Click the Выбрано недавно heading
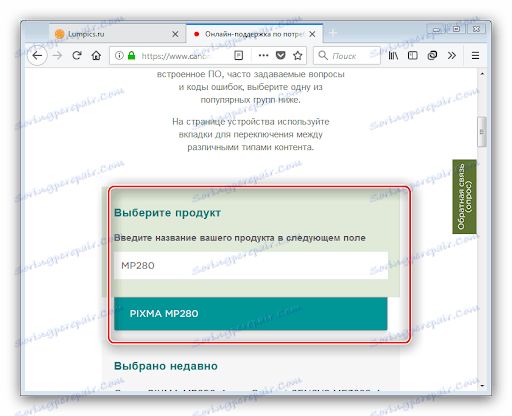The image size is (512, 416). [x=166, y=366]
